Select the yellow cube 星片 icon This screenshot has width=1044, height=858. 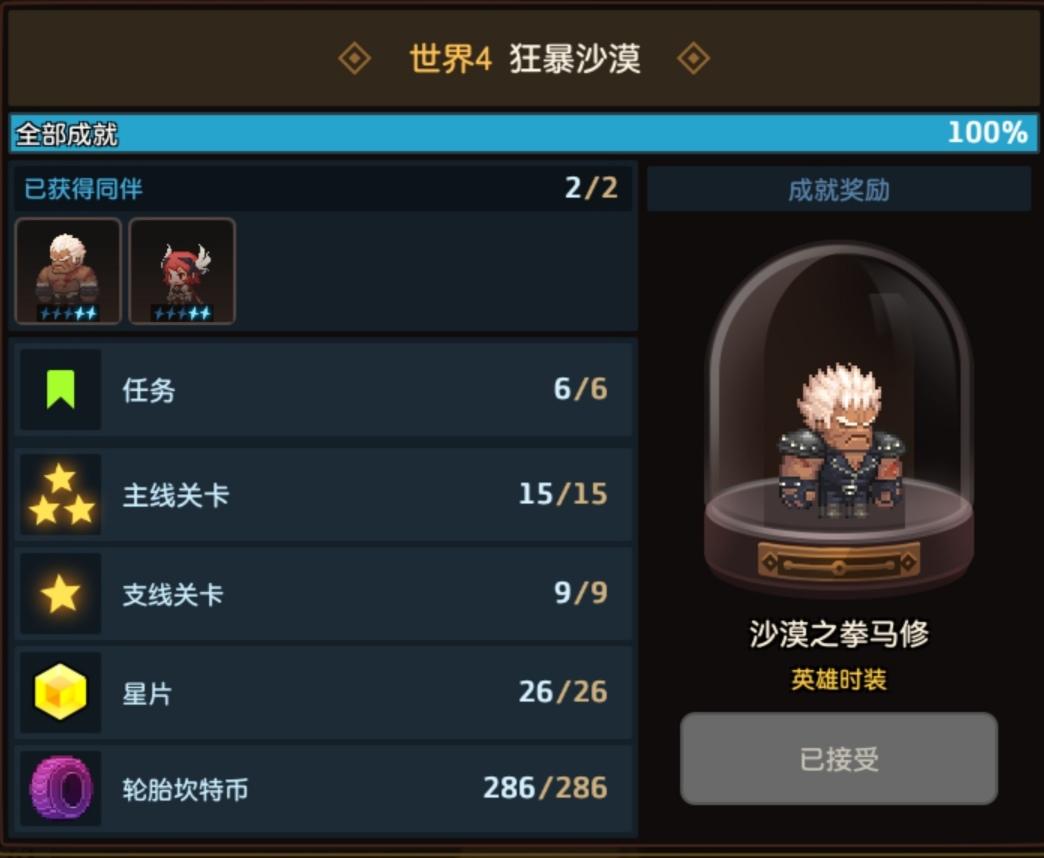click(61, 692)
